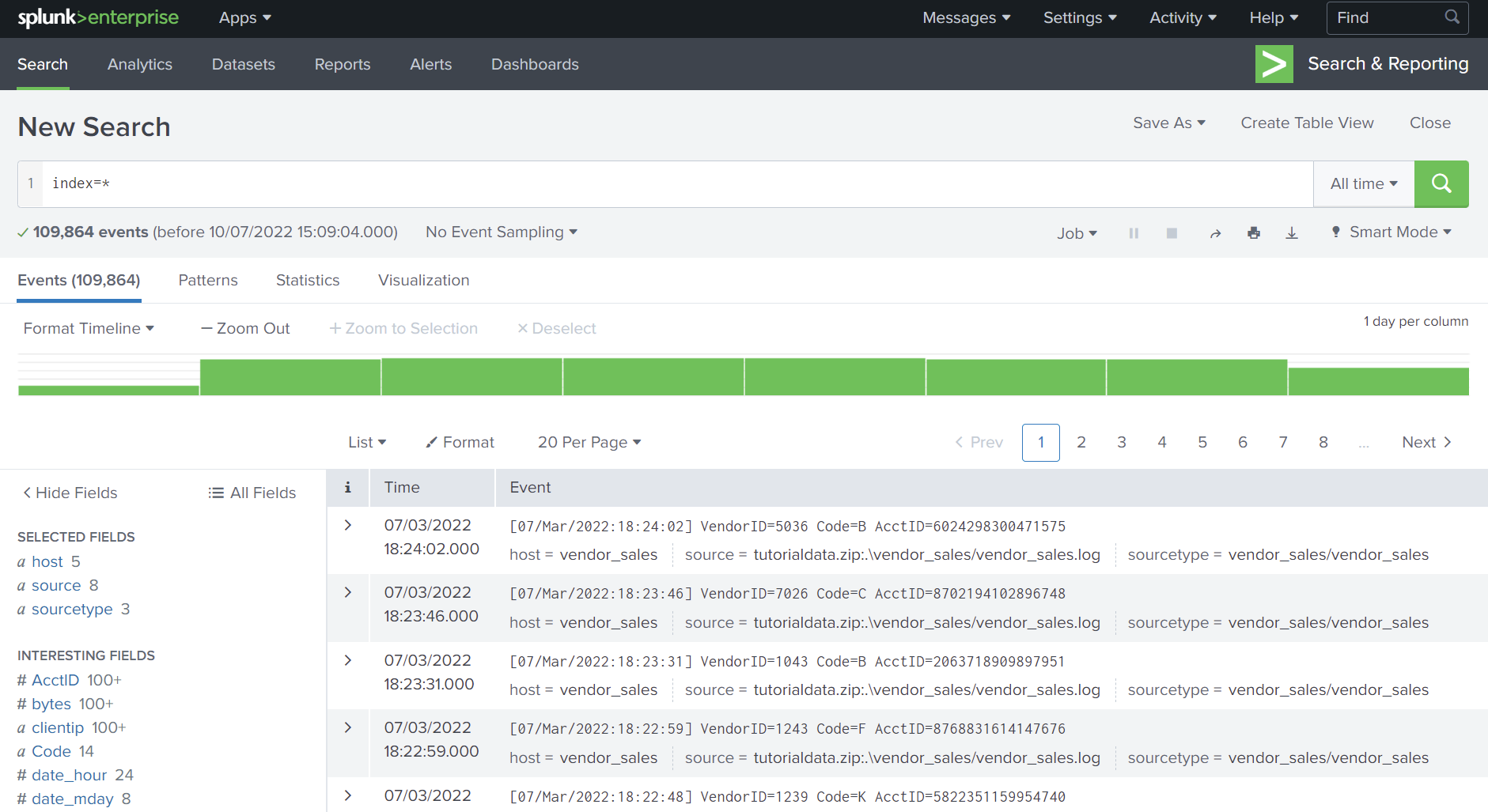Print the search results

[1254, 232]
